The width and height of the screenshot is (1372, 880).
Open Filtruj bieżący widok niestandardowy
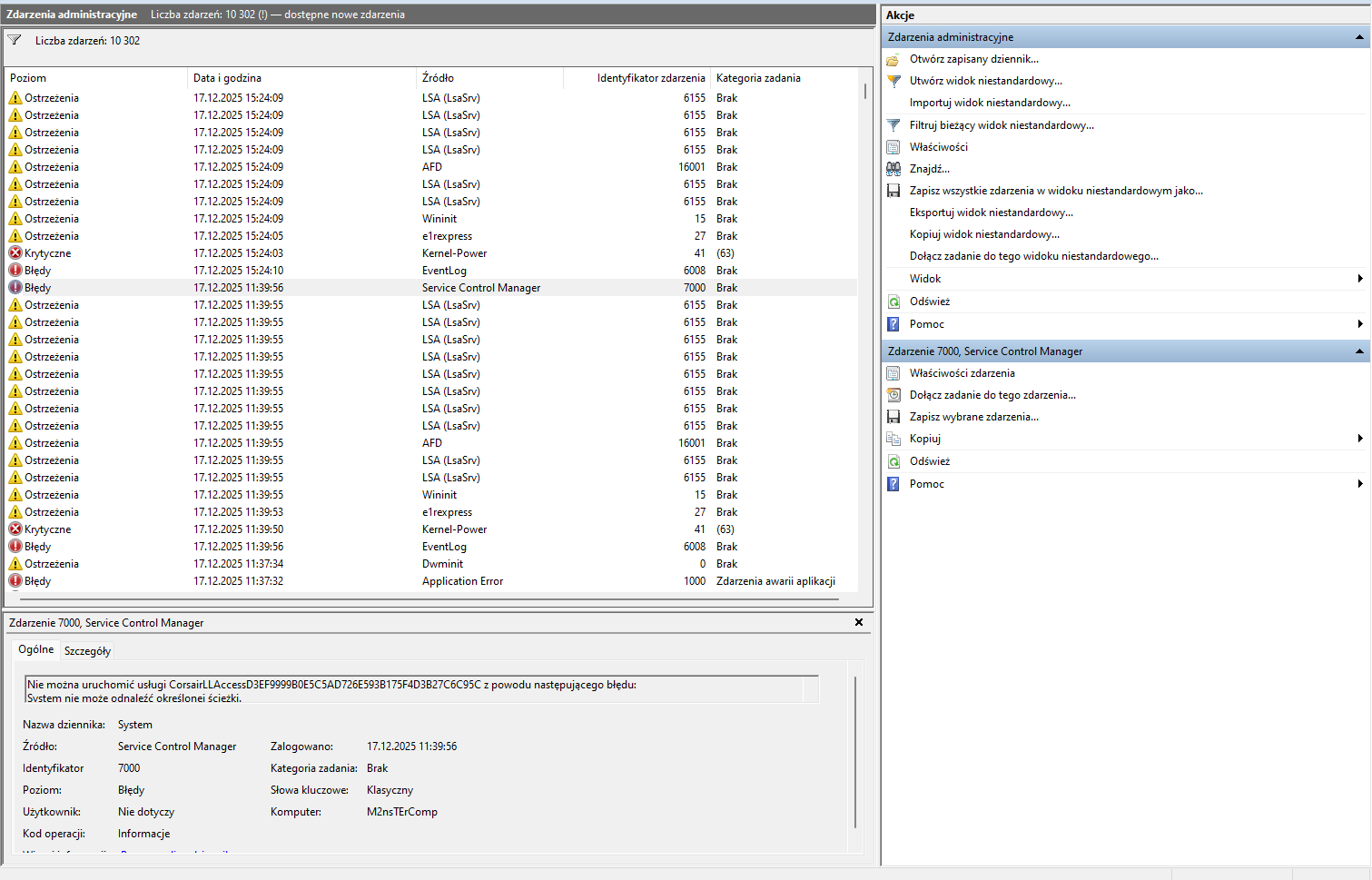tap(1001, 125)
